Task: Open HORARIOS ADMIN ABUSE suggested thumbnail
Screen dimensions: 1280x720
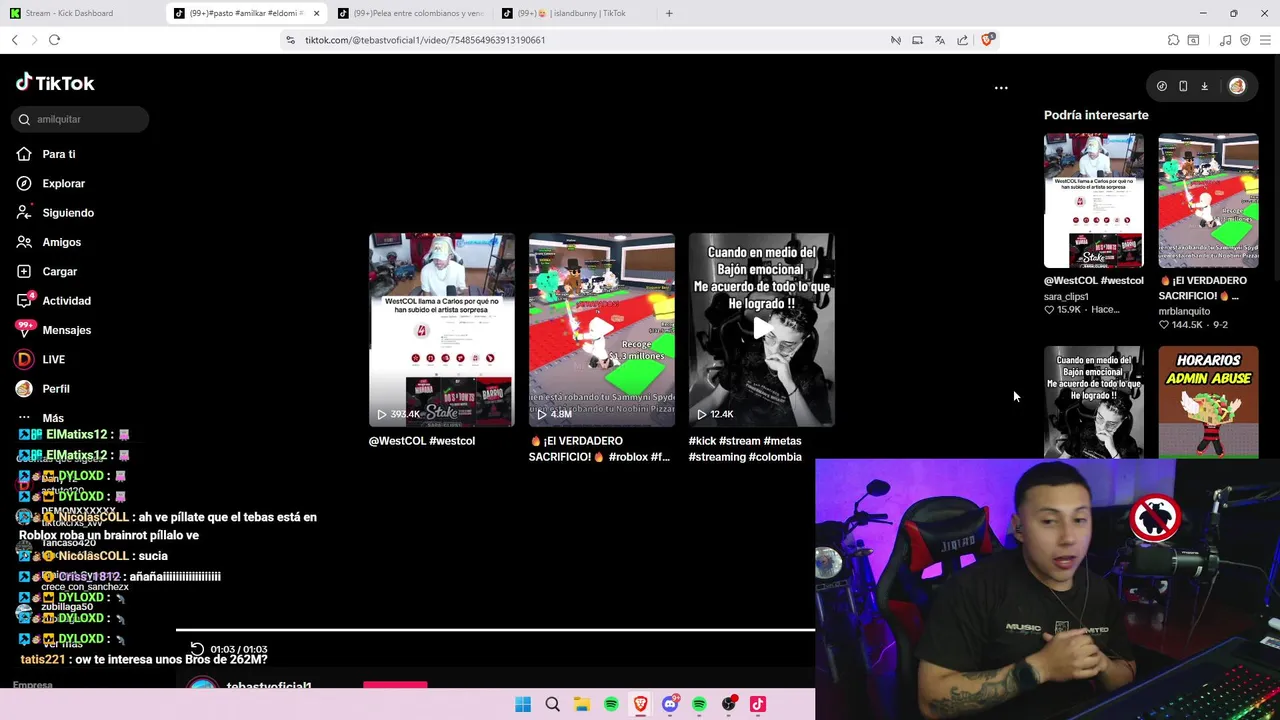Action: tap(1209, 402)
